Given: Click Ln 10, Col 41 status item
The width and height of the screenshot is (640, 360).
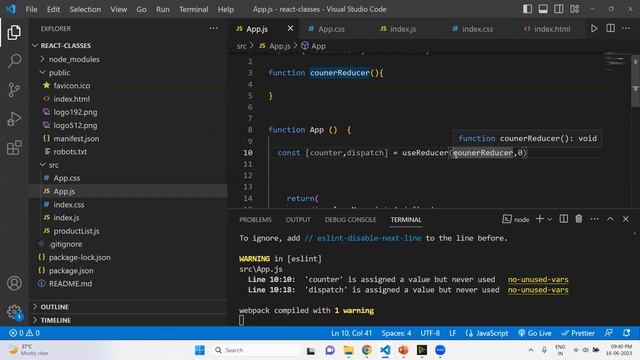Looking at the screenshot, I should tap(351, 333).
